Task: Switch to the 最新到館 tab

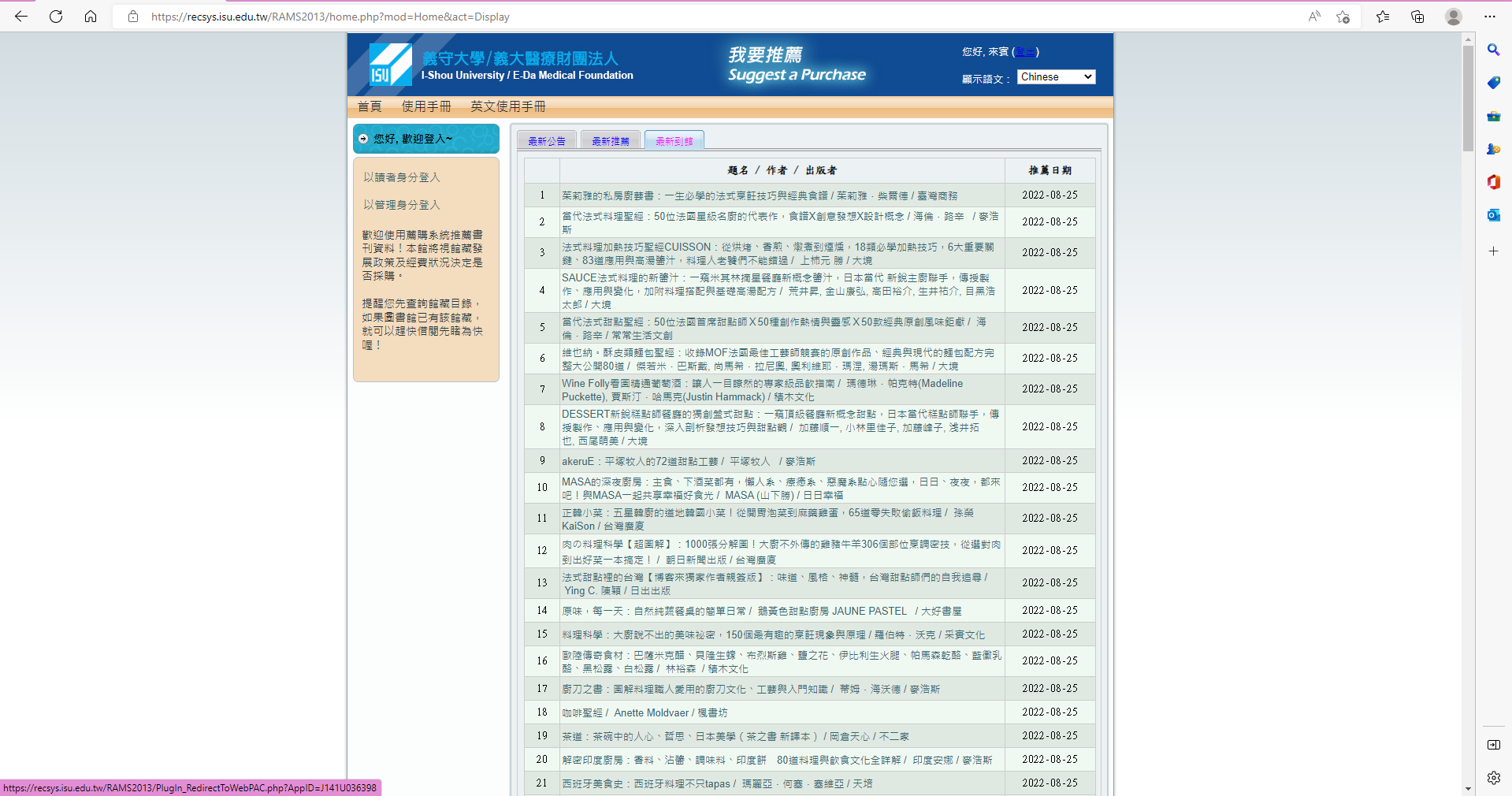Action: 674,140
